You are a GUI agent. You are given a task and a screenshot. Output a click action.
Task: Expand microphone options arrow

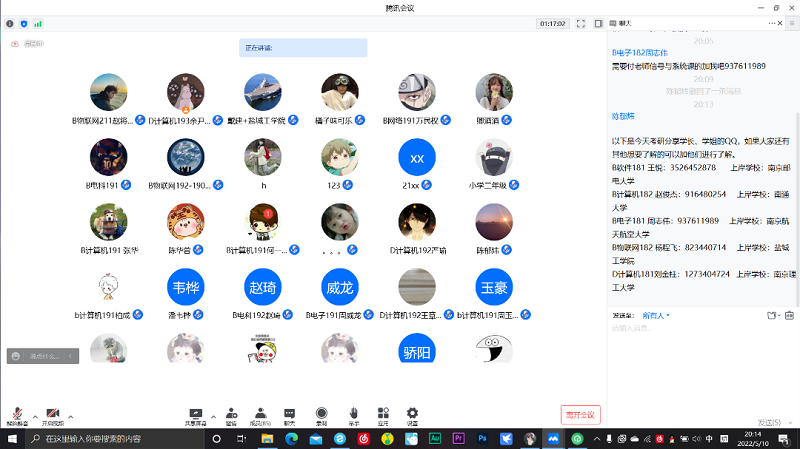[x=35, y=415]
